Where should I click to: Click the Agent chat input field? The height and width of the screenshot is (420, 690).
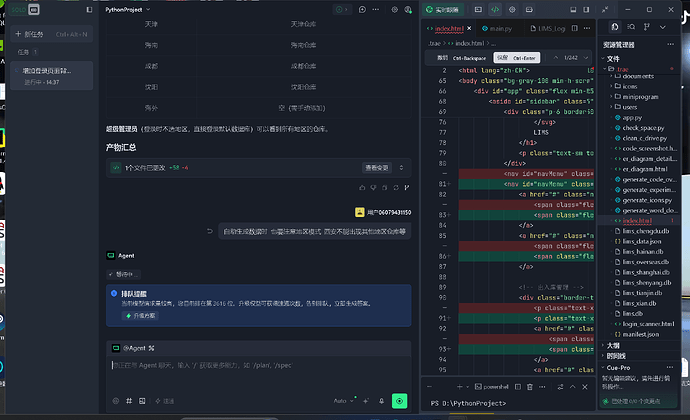tap(258, 372)
